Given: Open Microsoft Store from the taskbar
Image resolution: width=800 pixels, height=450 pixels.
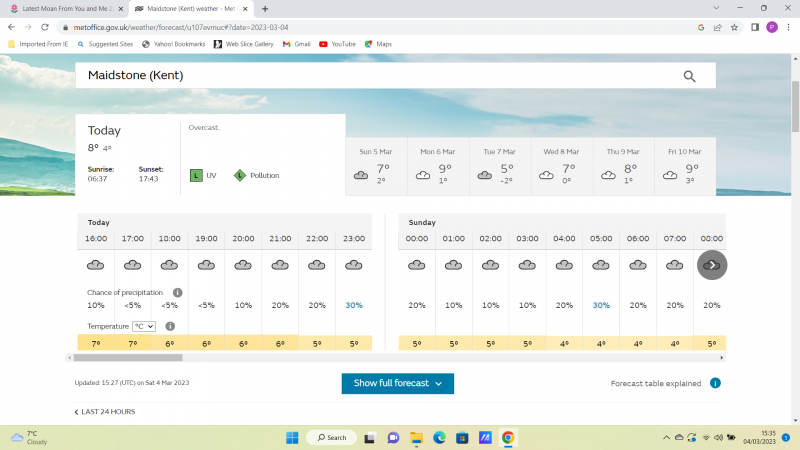Looking at the screenshot, I should pyautogui.click(x=462, y=438).
